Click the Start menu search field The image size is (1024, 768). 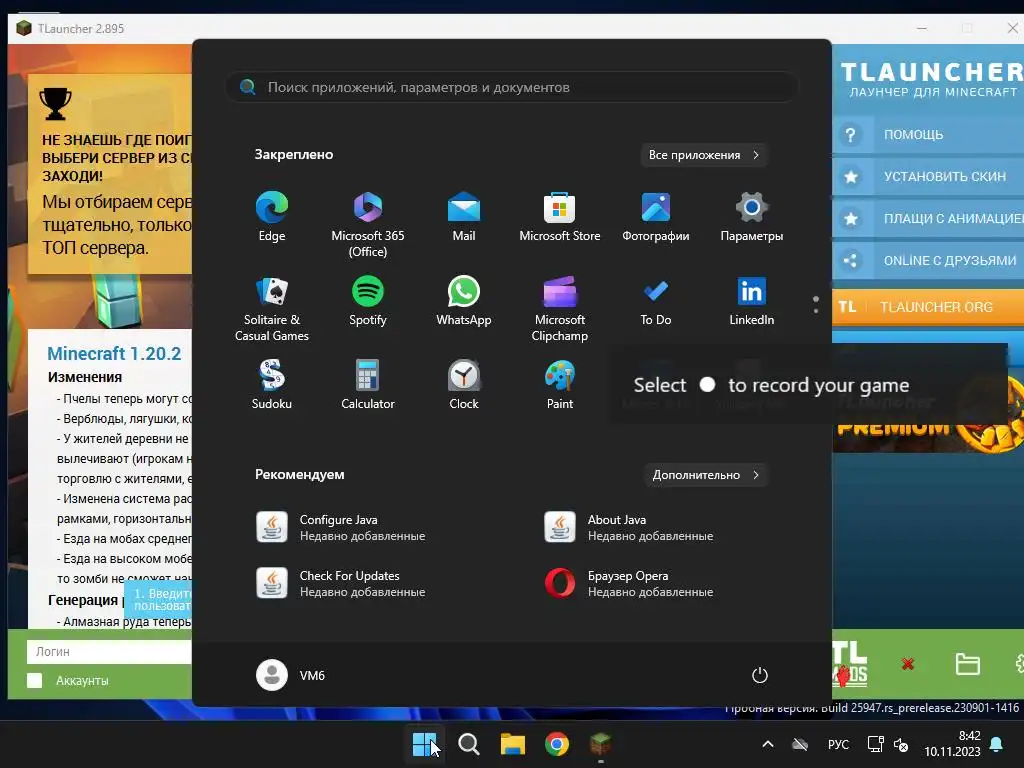512,87
